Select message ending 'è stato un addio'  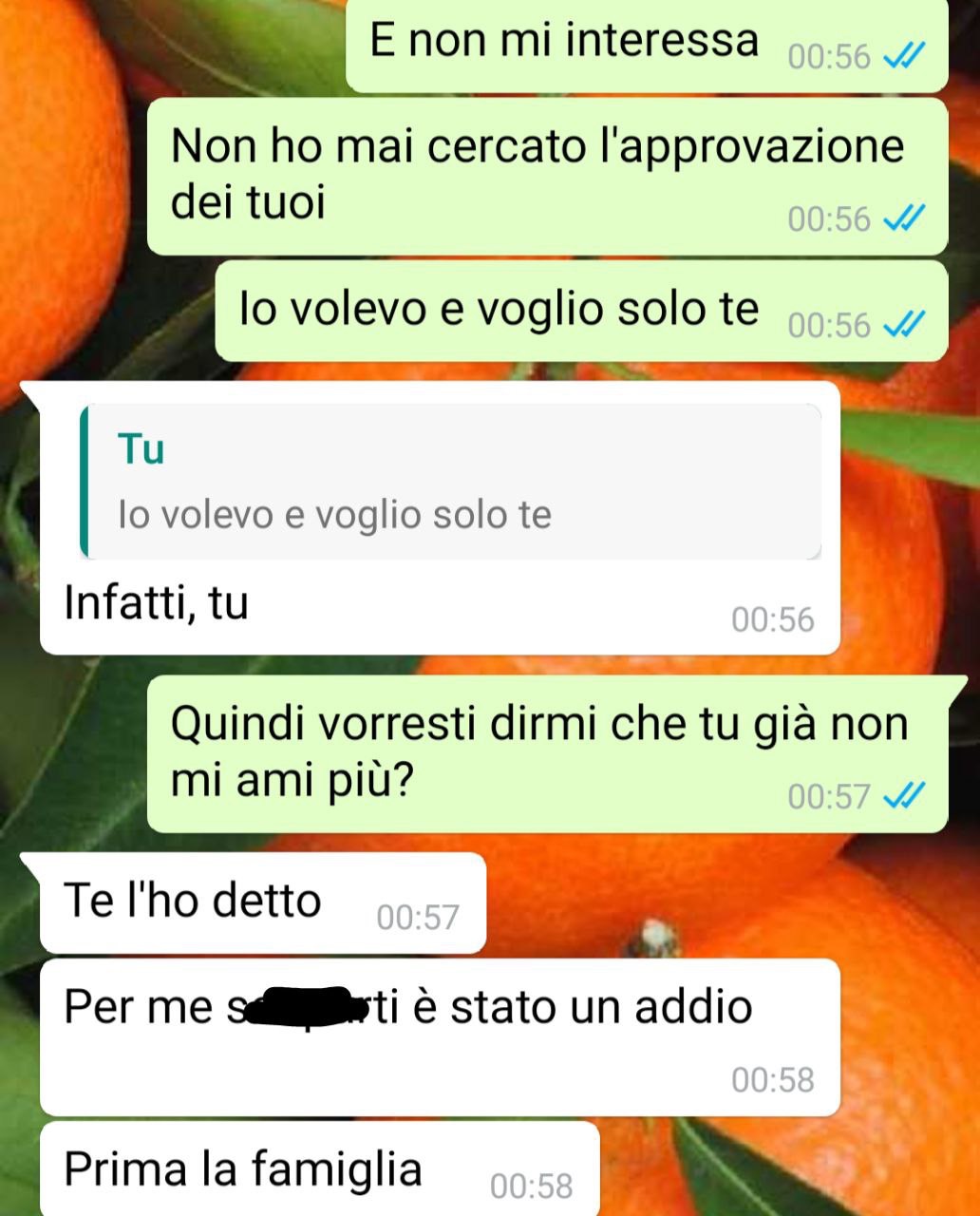click(x=440, y=1037)
